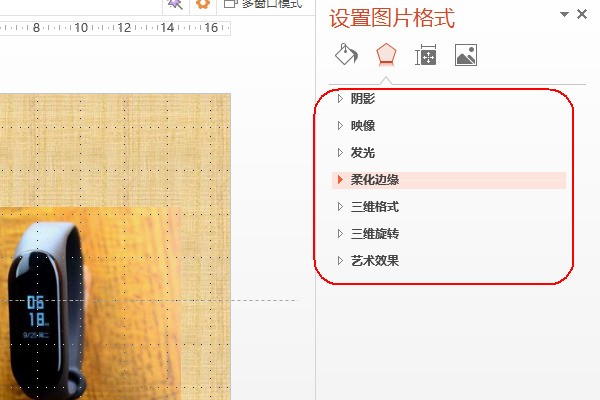Switch to the Picture tab icon
The image size is (600, 400).
(466, 55)
